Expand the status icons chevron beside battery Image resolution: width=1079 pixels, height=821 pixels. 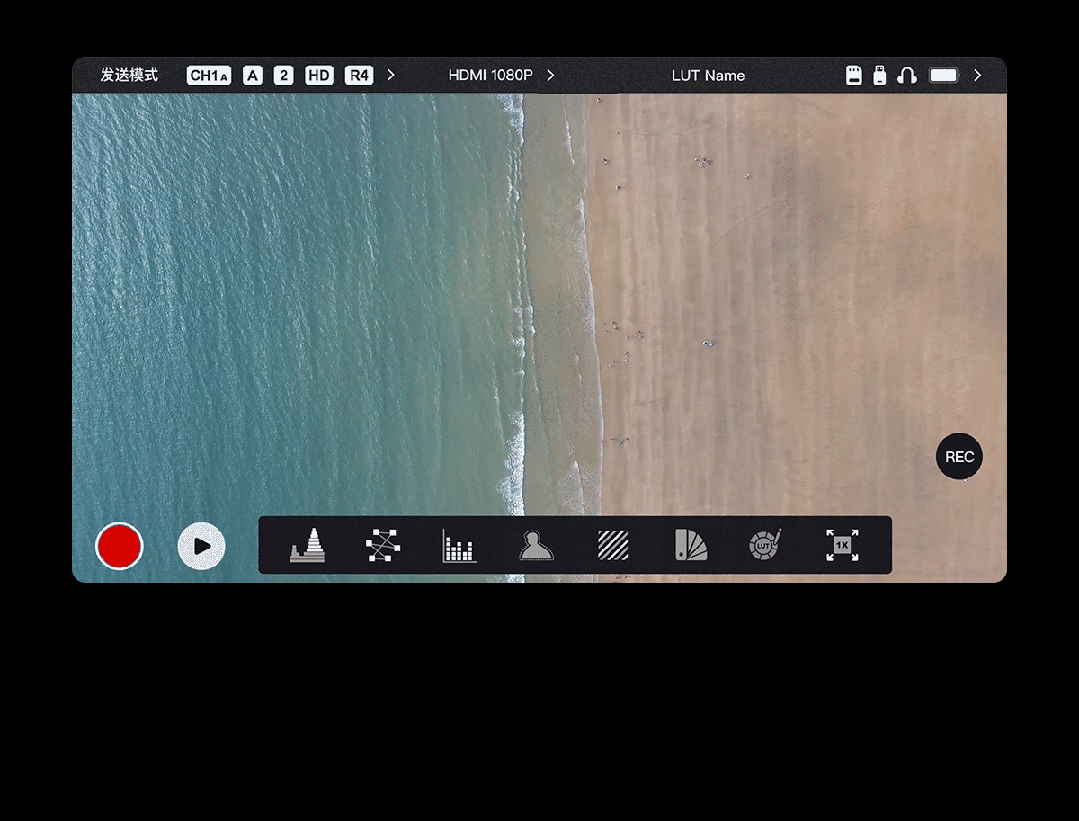pos(978,75)
